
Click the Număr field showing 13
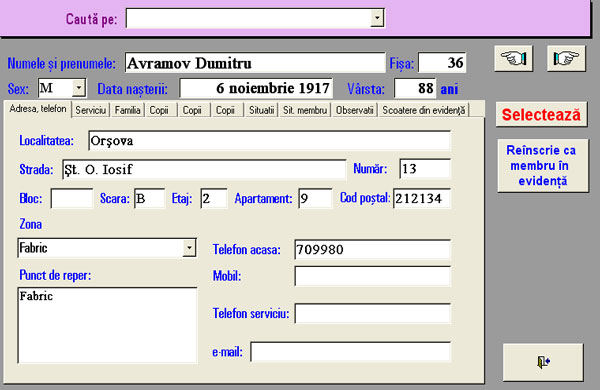tap(425, 168)
